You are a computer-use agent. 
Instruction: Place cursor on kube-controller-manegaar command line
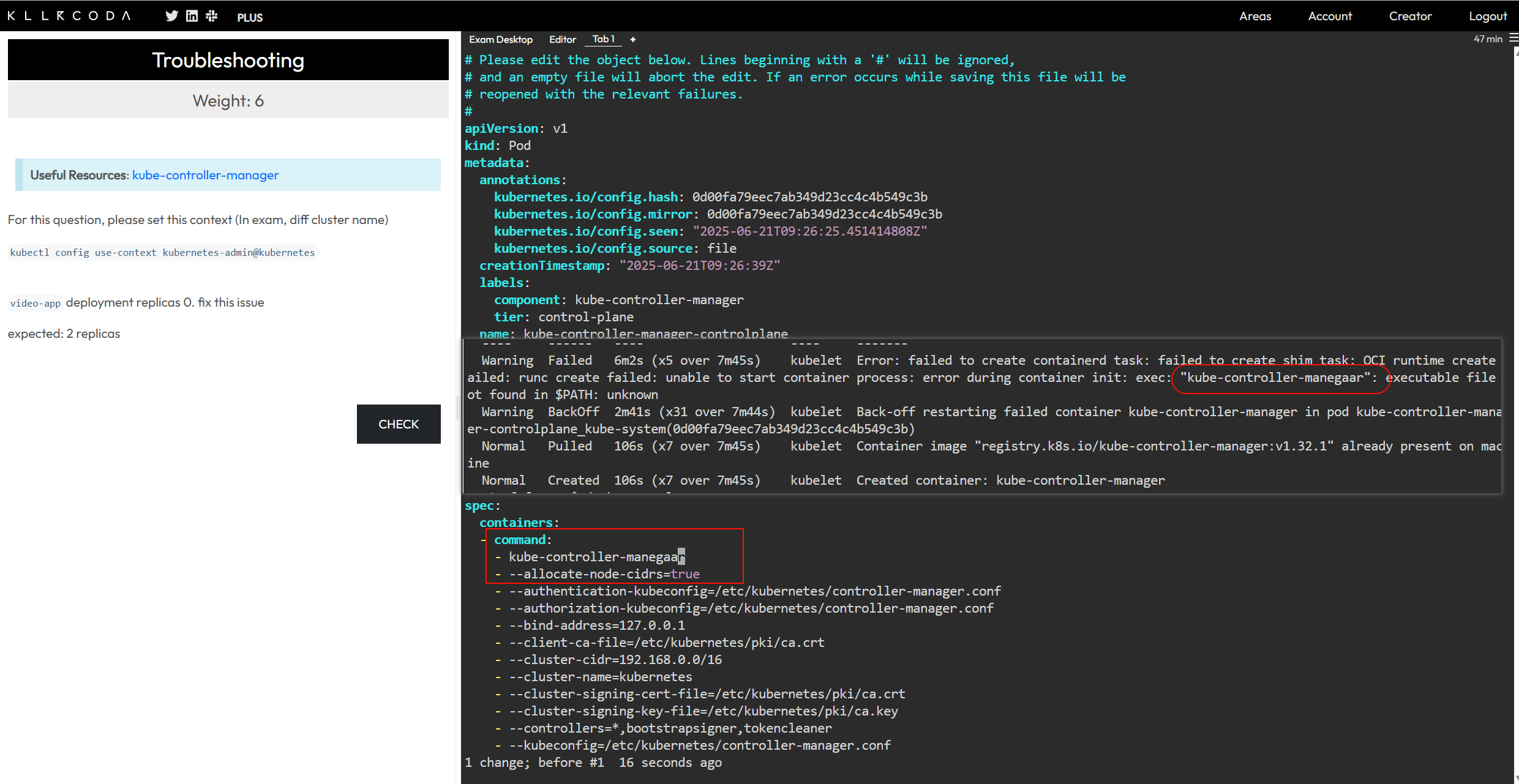(597, 557)
